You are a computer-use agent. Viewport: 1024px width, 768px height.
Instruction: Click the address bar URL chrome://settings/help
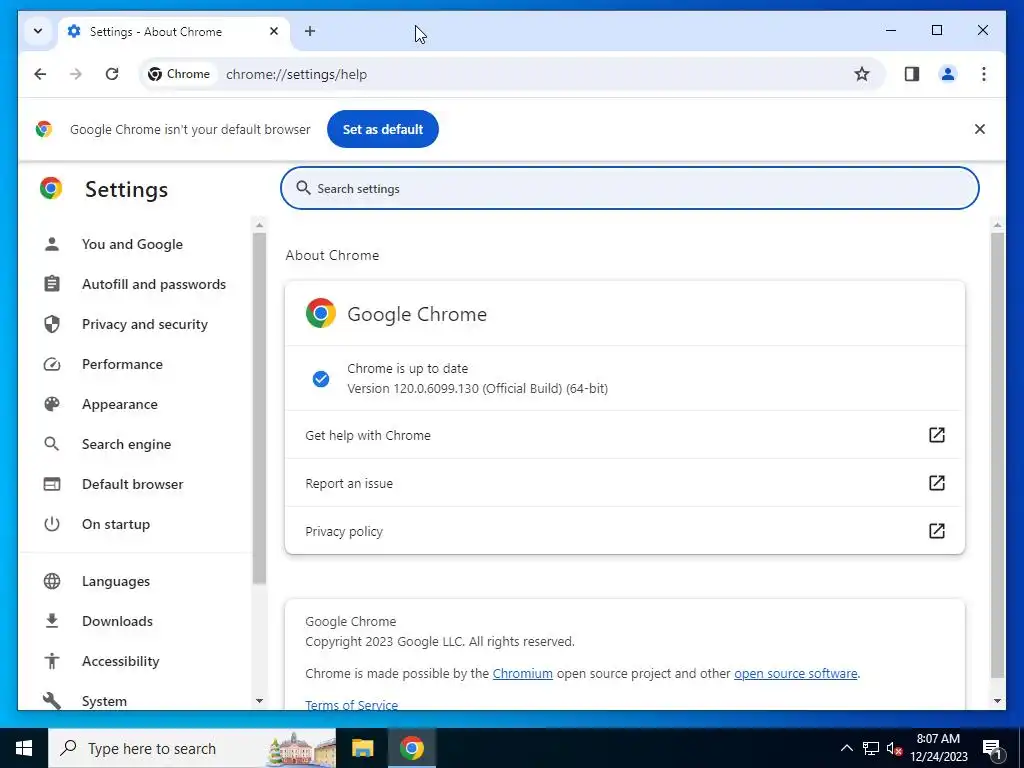coord(296,74)
